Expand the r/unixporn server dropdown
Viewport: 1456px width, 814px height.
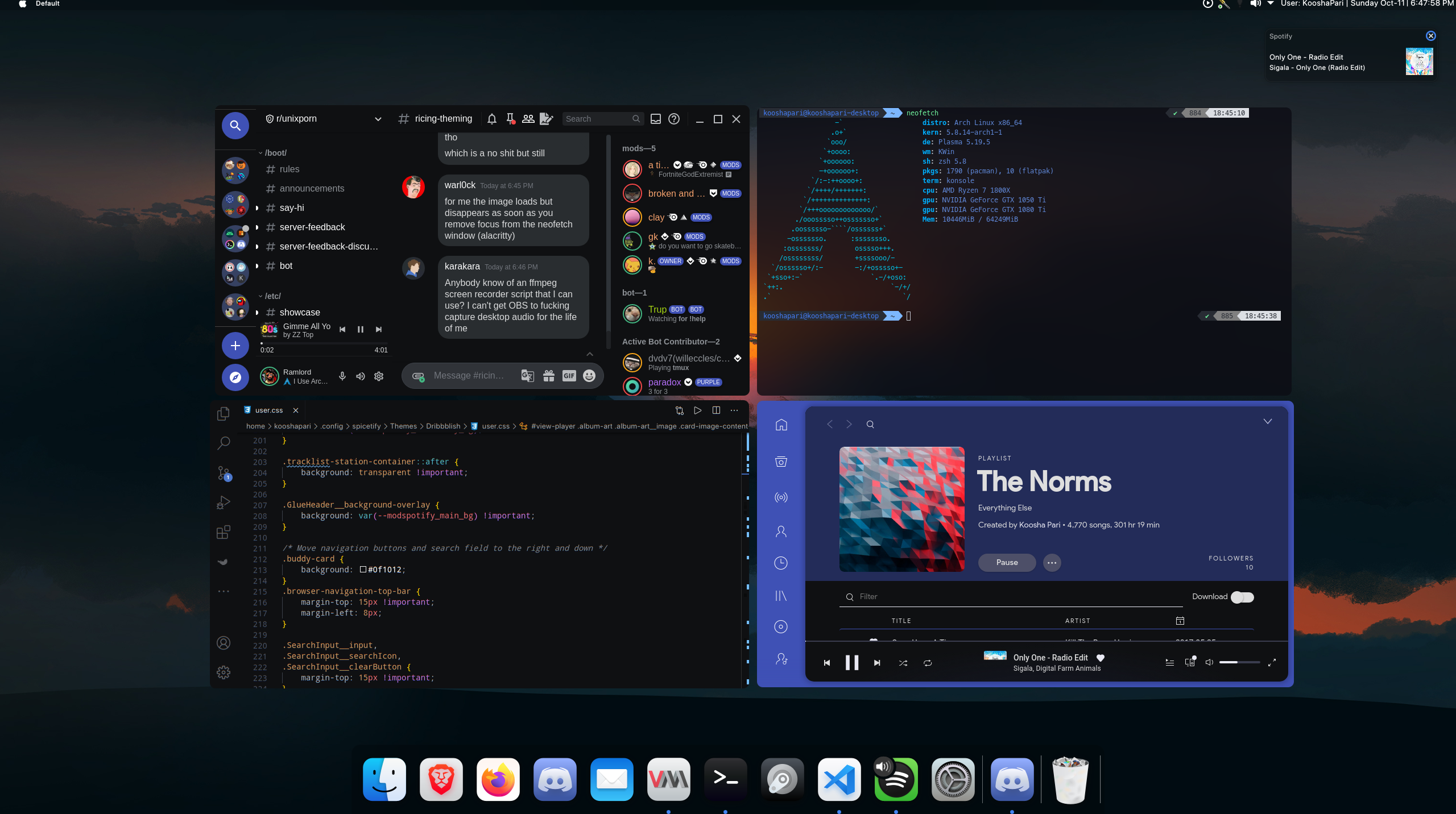(378, 119)
